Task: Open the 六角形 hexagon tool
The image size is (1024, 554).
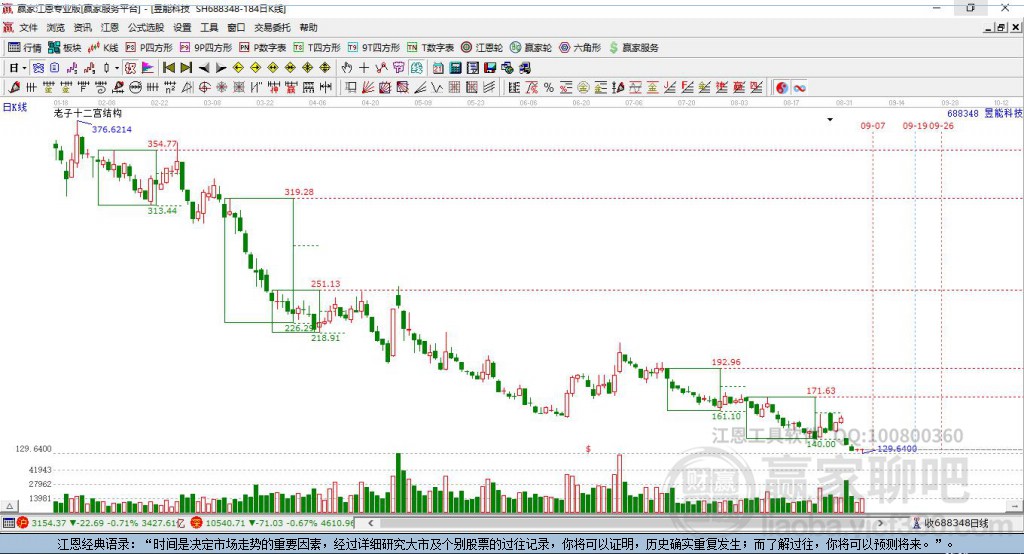Action: click(x=580, y=48)
